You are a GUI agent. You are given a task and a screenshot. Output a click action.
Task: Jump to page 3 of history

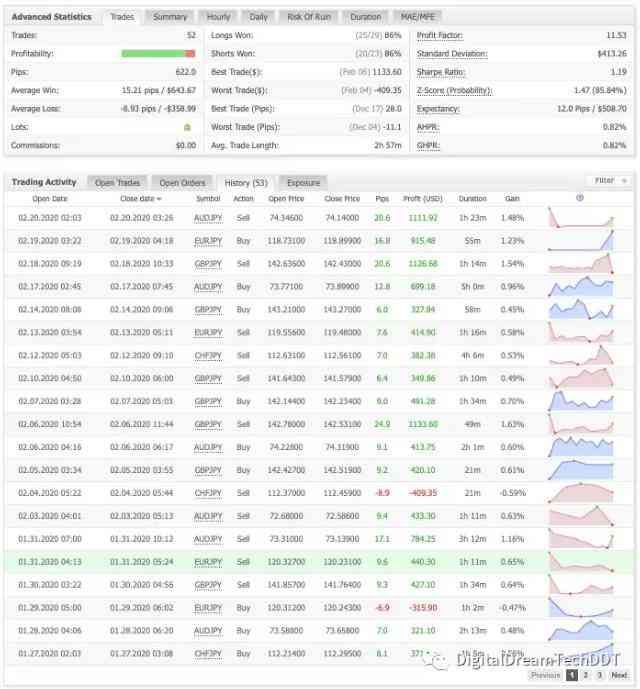point(598,675)
